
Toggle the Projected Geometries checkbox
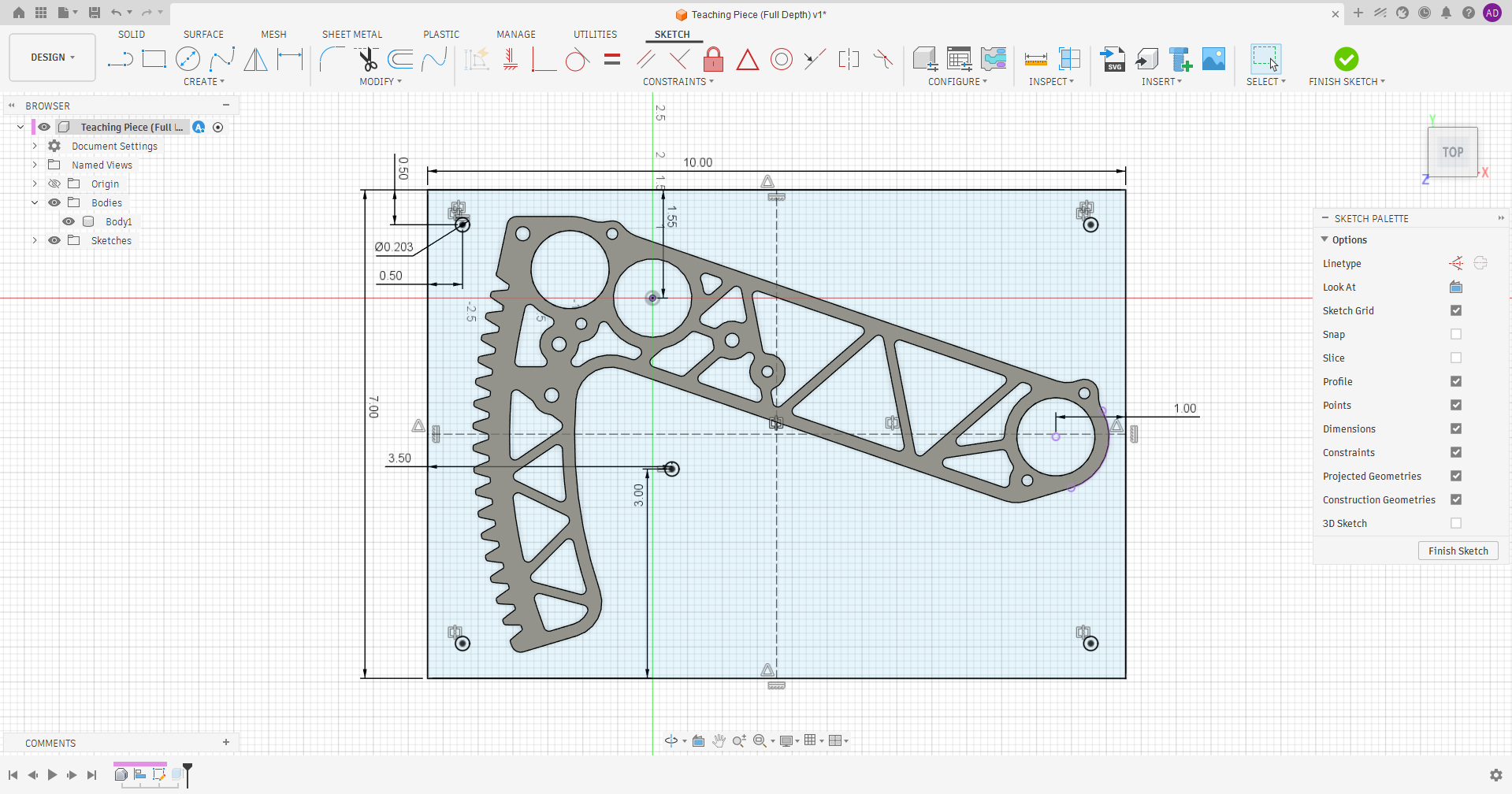pos(1456,476)
